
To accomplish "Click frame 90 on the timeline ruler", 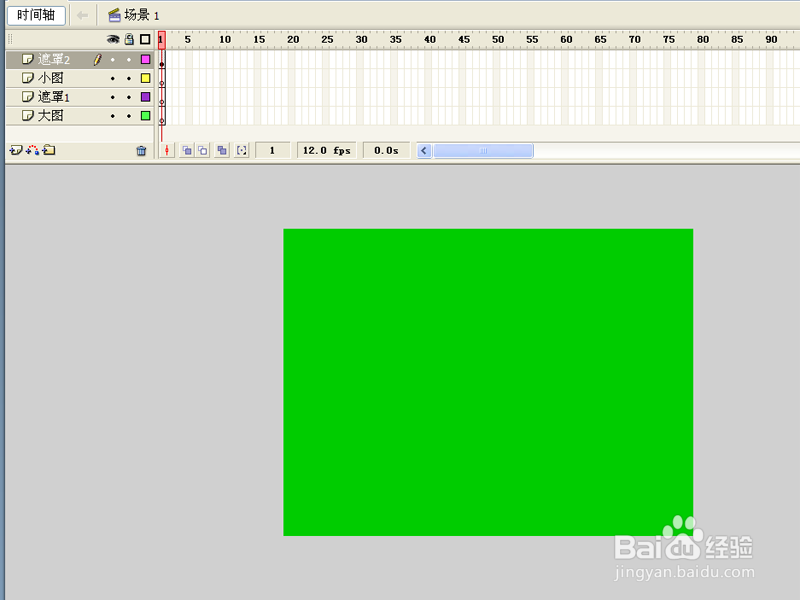I will point(771,40).
